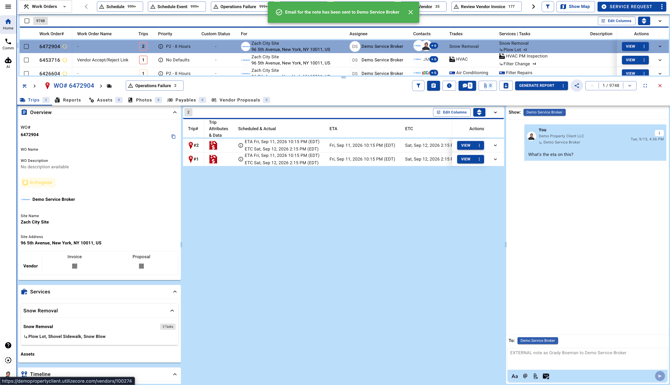Open the hamburger main menu
The height and width of the screenshot is (385, 670).
click(x=8, y=6)
